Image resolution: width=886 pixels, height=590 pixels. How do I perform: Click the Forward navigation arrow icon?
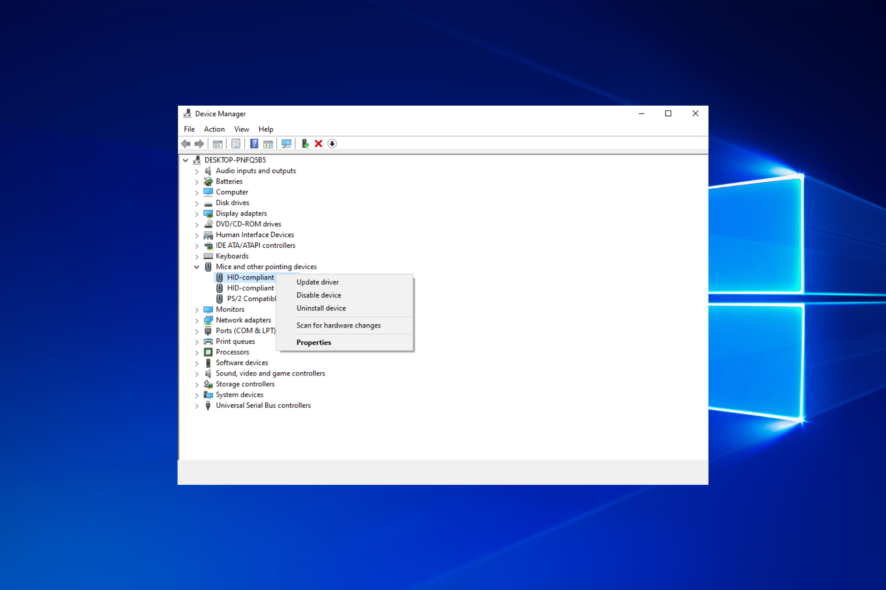[199, 143]
